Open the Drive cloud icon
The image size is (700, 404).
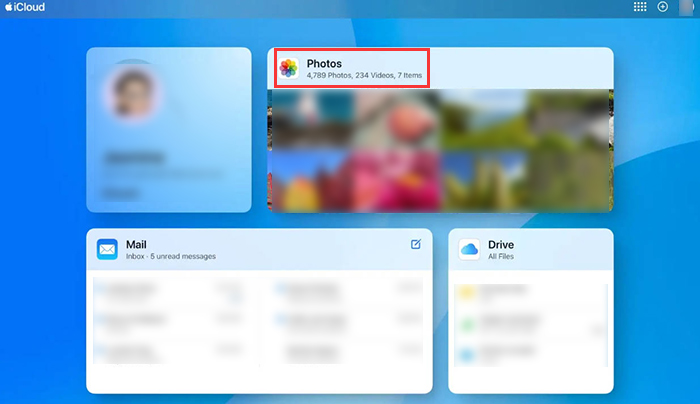click(469, 249)
